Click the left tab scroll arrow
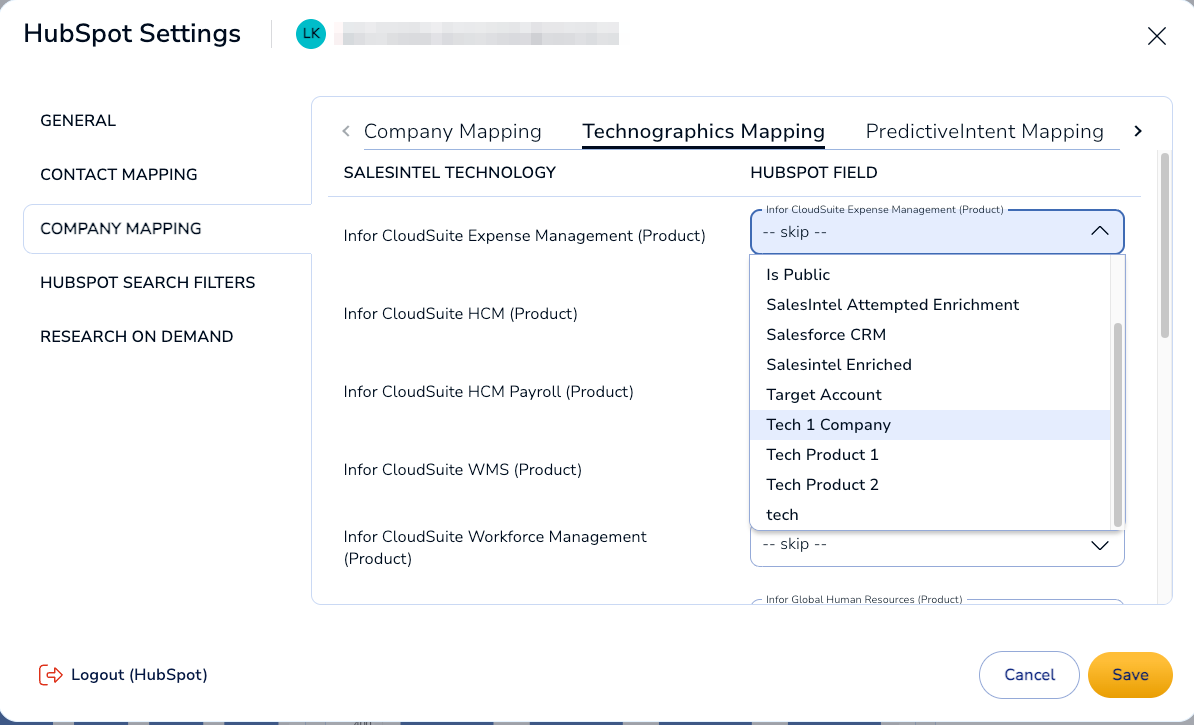Image resolution: width=1194 pixels, height=725 pixels. pyautogui.click(x=346, y=131)
